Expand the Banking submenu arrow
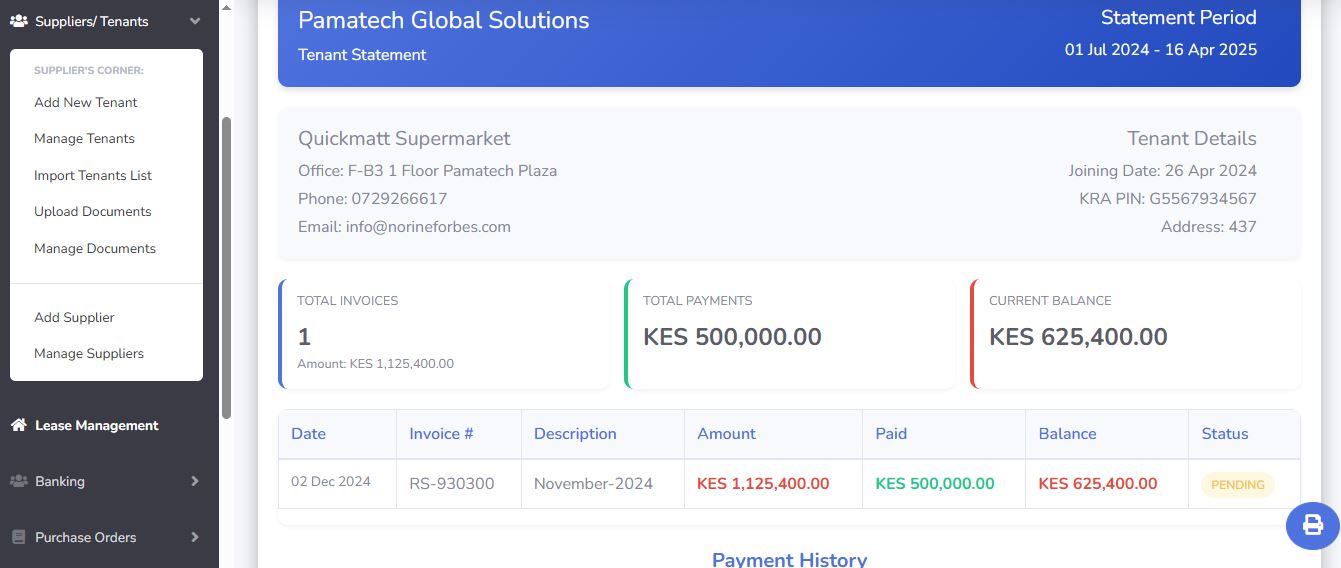 [x=195, y=481]
